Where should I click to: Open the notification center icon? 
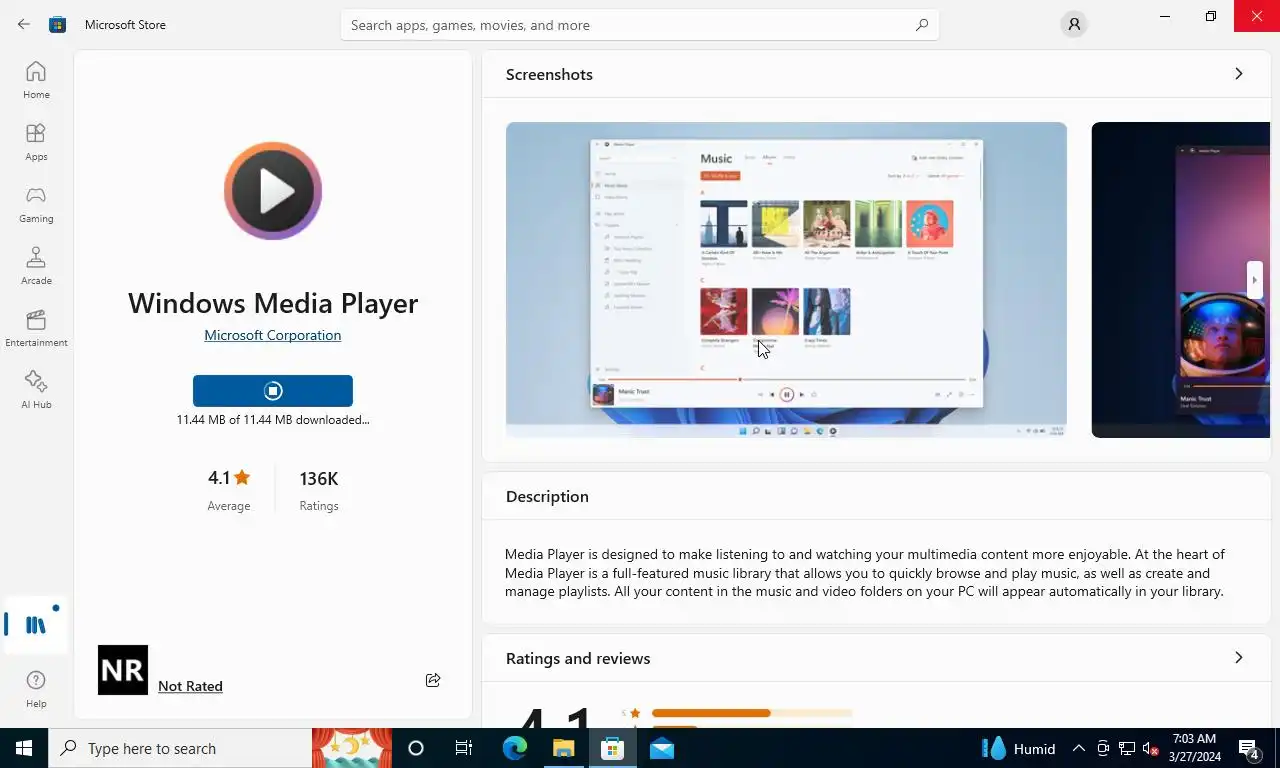point(1249,748)
